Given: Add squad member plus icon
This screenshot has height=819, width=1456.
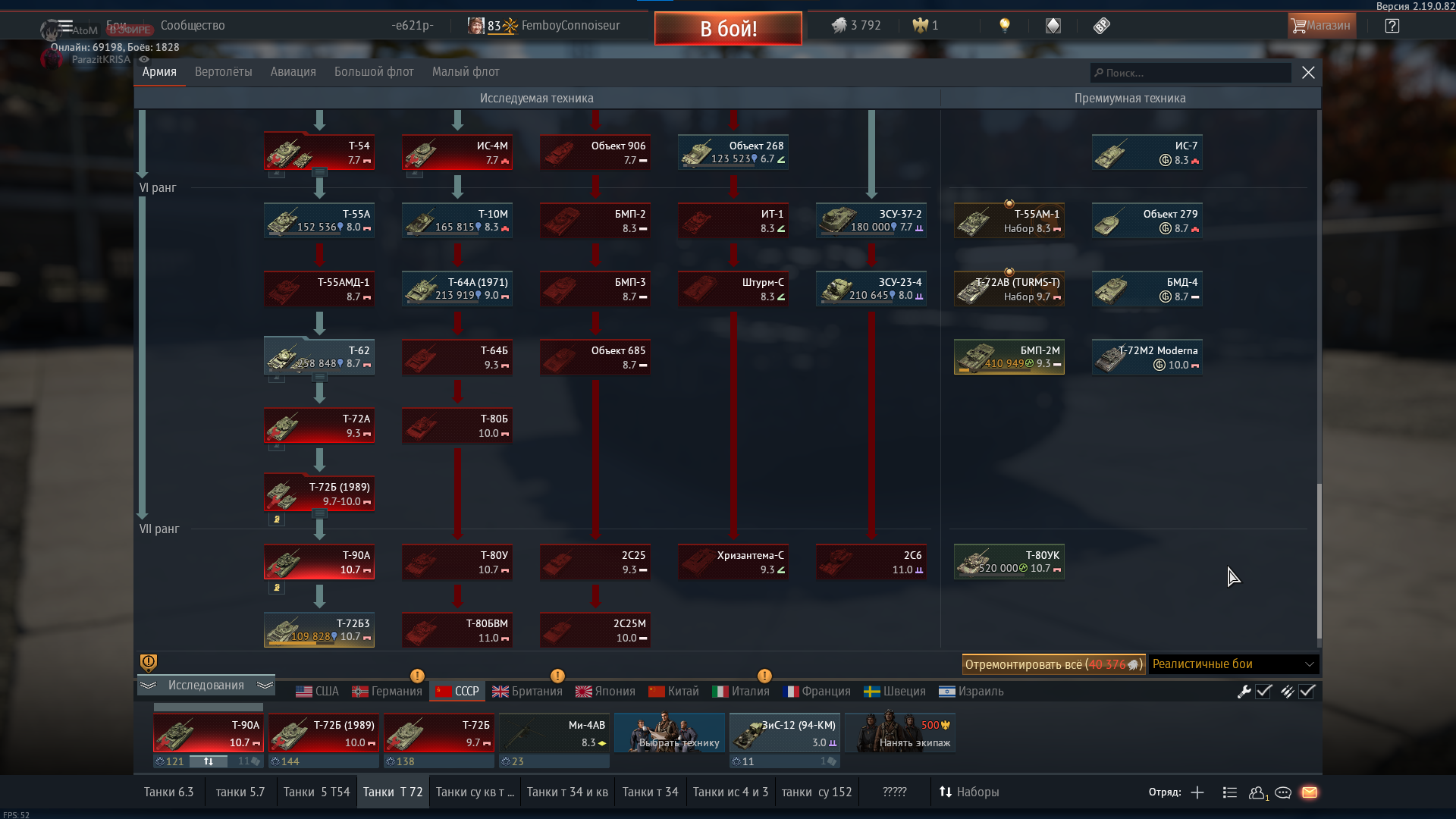Looking at the screenshot, I should click(x=1197, y=792).
